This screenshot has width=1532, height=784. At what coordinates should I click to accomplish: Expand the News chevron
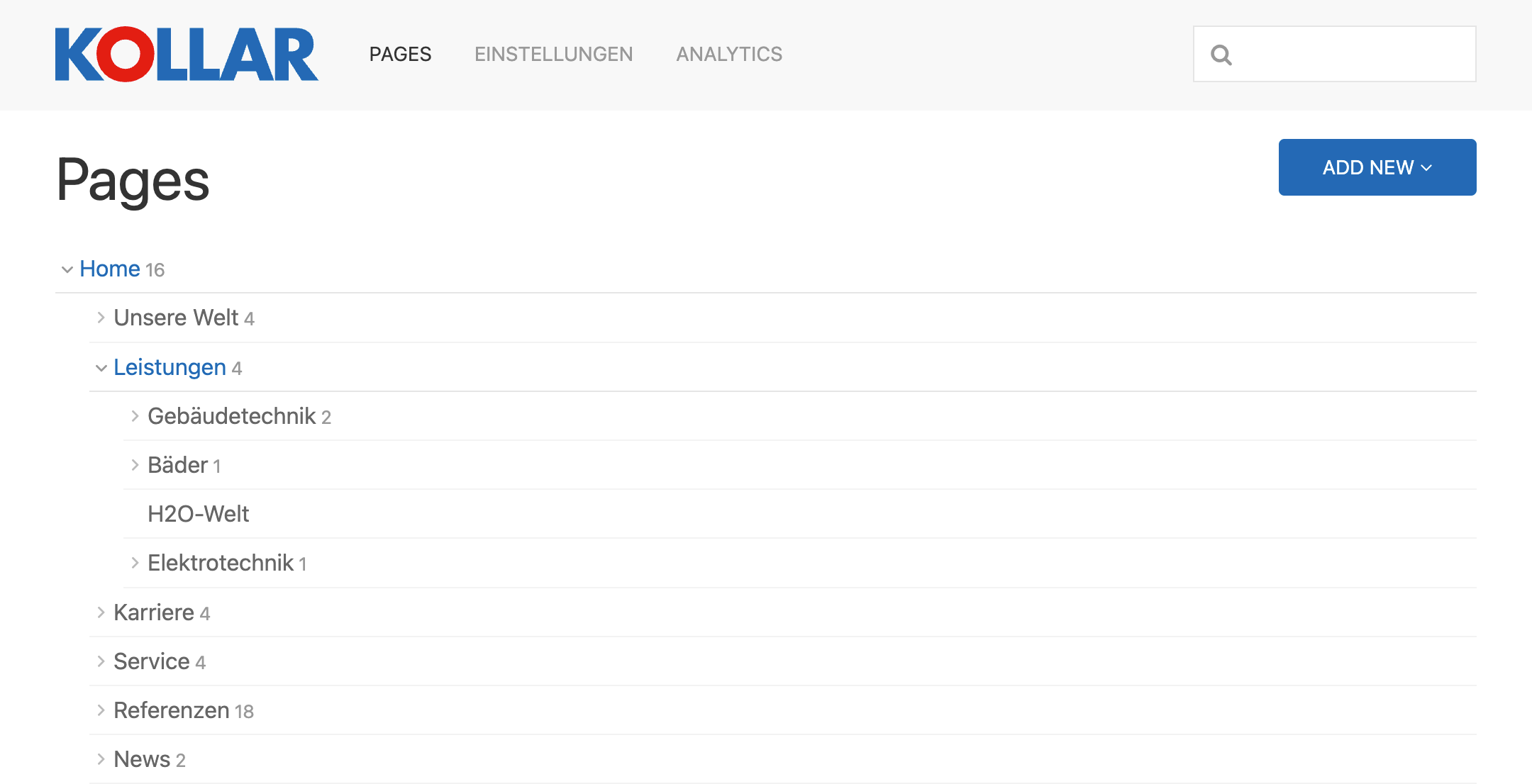point(101,759)
